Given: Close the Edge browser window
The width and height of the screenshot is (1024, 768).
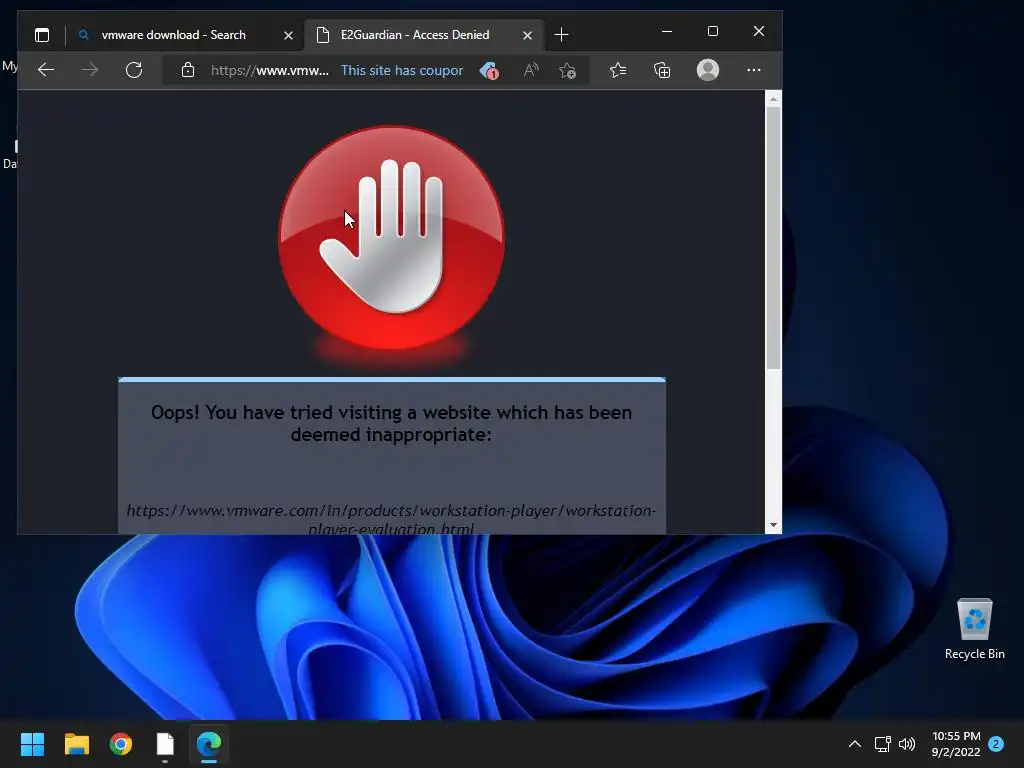Looking at the screenshot, I should tap(758, 31).
